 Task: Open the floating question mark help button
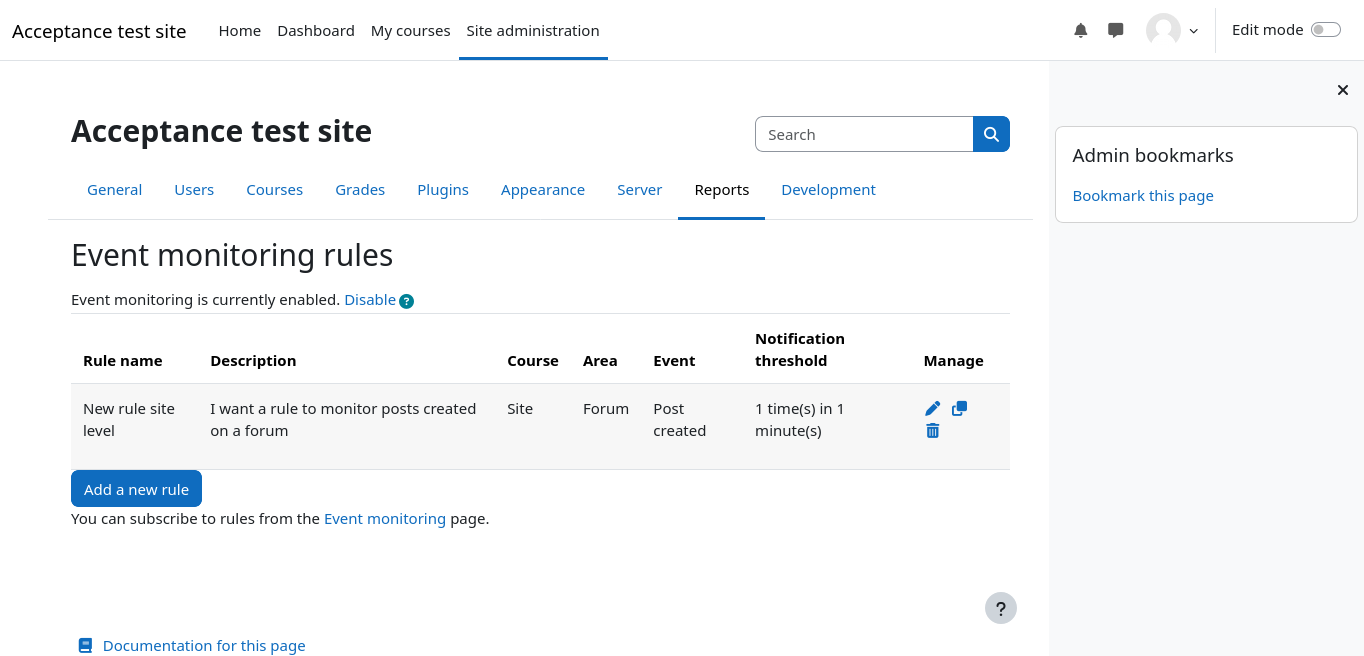tap(1000, 608)
